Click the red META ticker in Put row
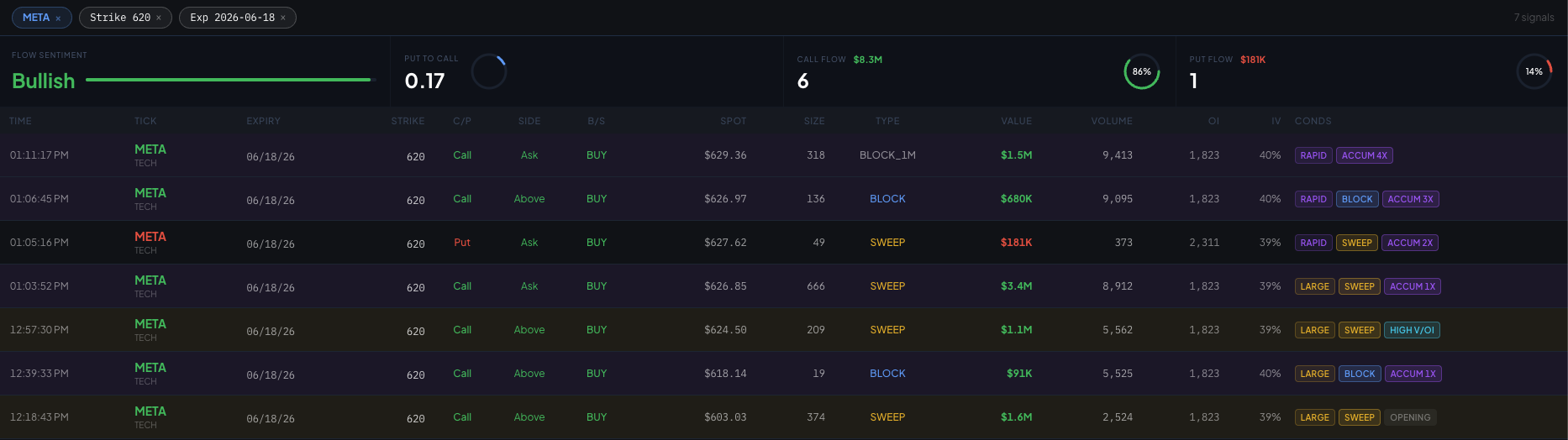The width and height of the screenshot is (1568, 440). pos(150,237)
